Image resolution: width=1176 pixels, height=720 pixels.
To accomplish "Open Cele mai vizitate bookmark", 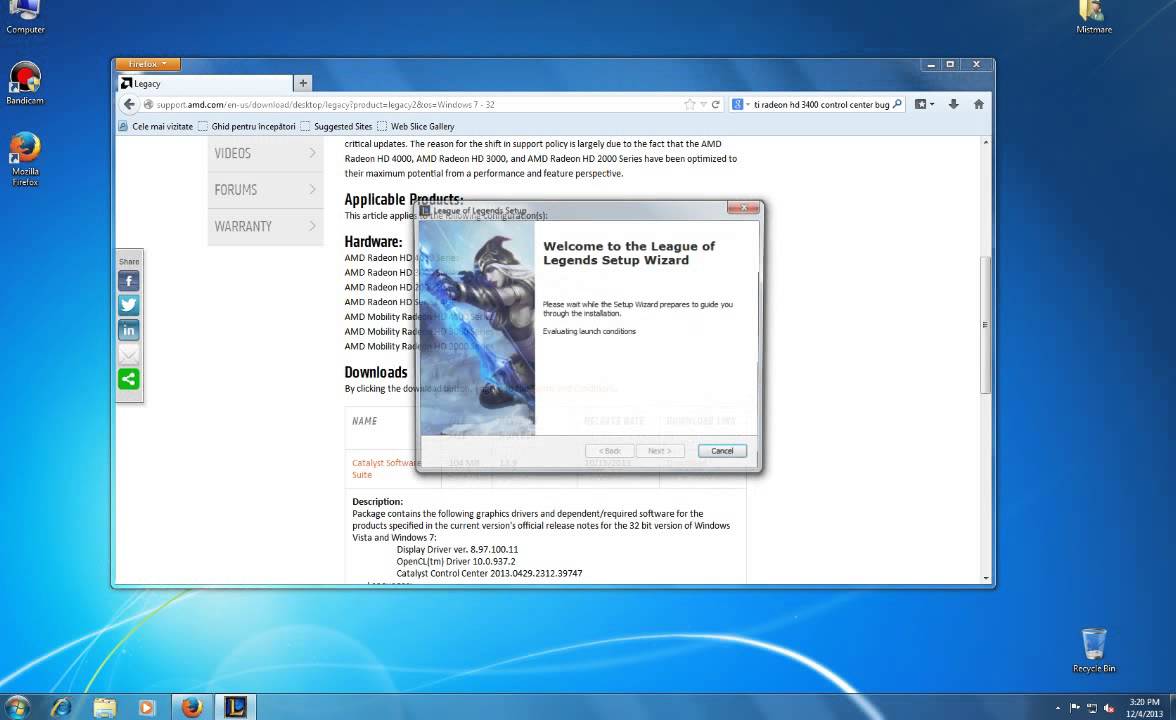I will click(x=155, y=126).
